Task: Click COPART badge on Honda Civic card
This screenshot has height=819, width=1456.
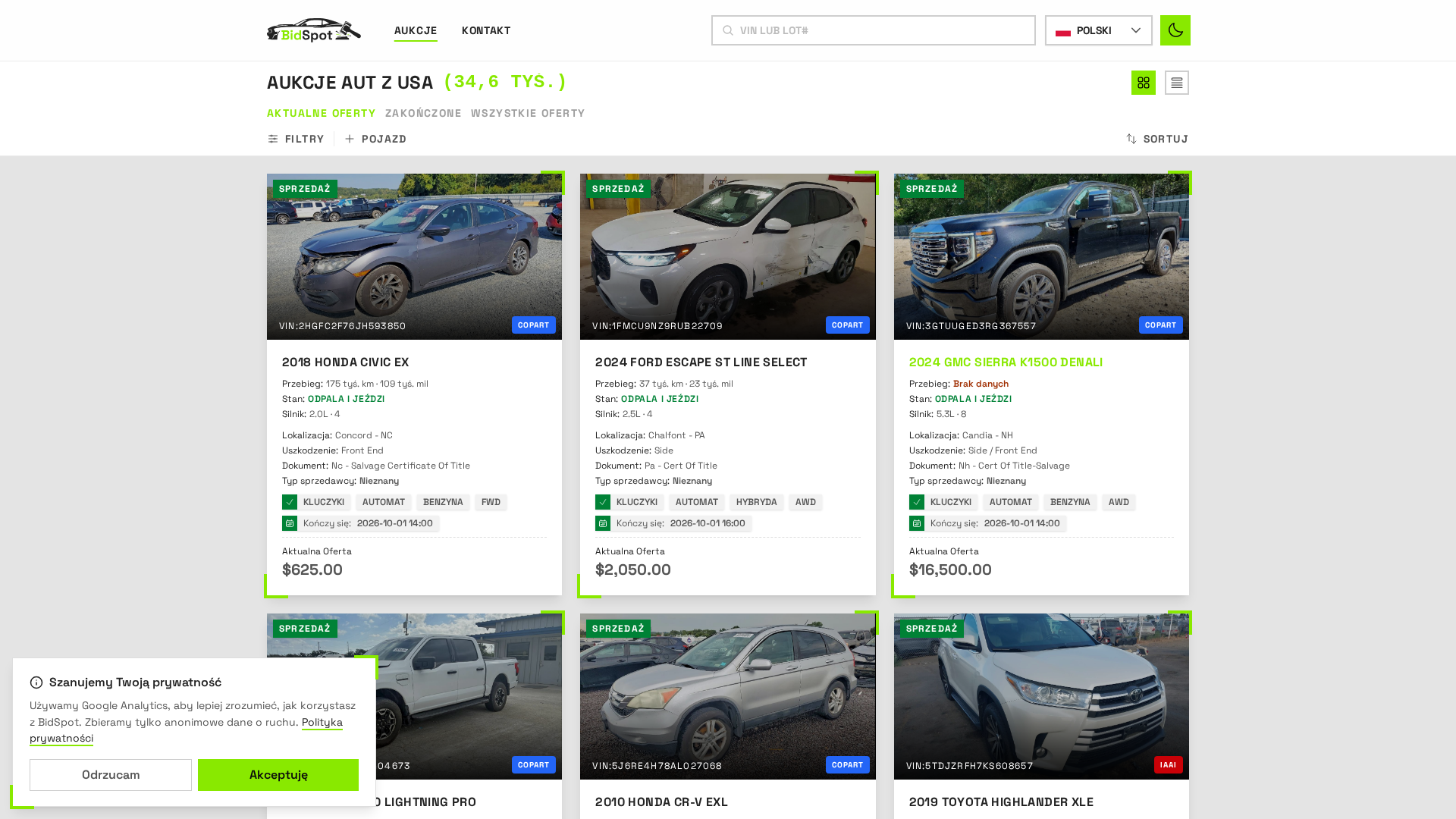Action: [534, 325]
